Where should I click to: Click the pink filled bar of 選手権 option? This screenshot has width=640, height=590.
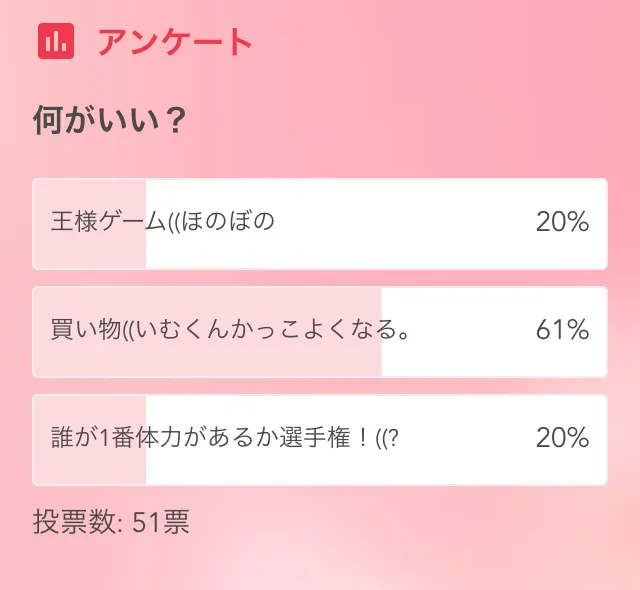(91, 466)
